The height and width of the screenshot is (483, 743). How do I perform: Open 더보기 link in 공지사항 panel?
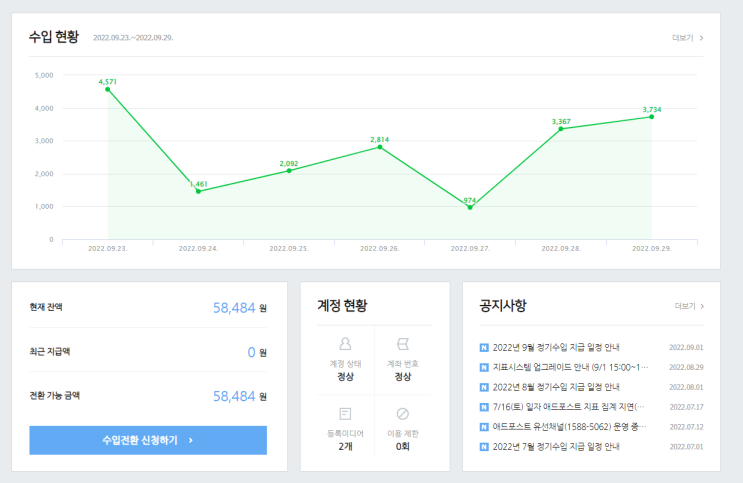689,306
